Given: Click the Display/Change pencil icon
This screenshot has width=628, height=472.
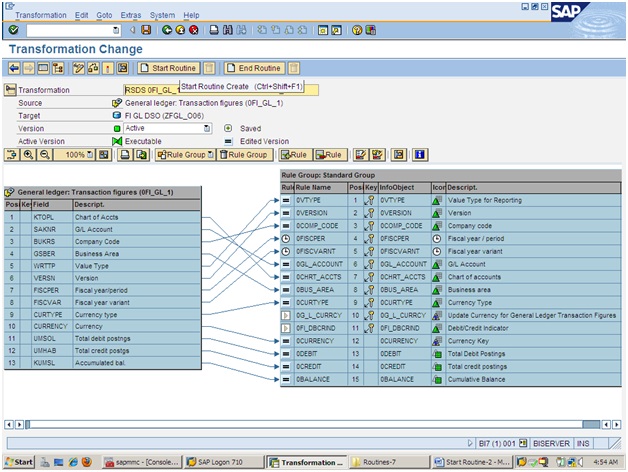Looking at the screenshot, I should (x=78, y=68).
